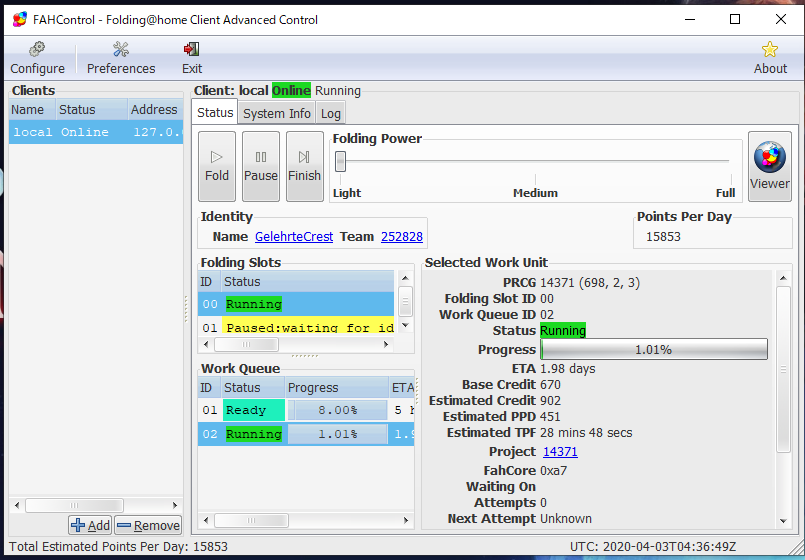The width and height of the screenshot is (805, 560).
Task: Click the Finish button
Action: click(x=304, y=166)
